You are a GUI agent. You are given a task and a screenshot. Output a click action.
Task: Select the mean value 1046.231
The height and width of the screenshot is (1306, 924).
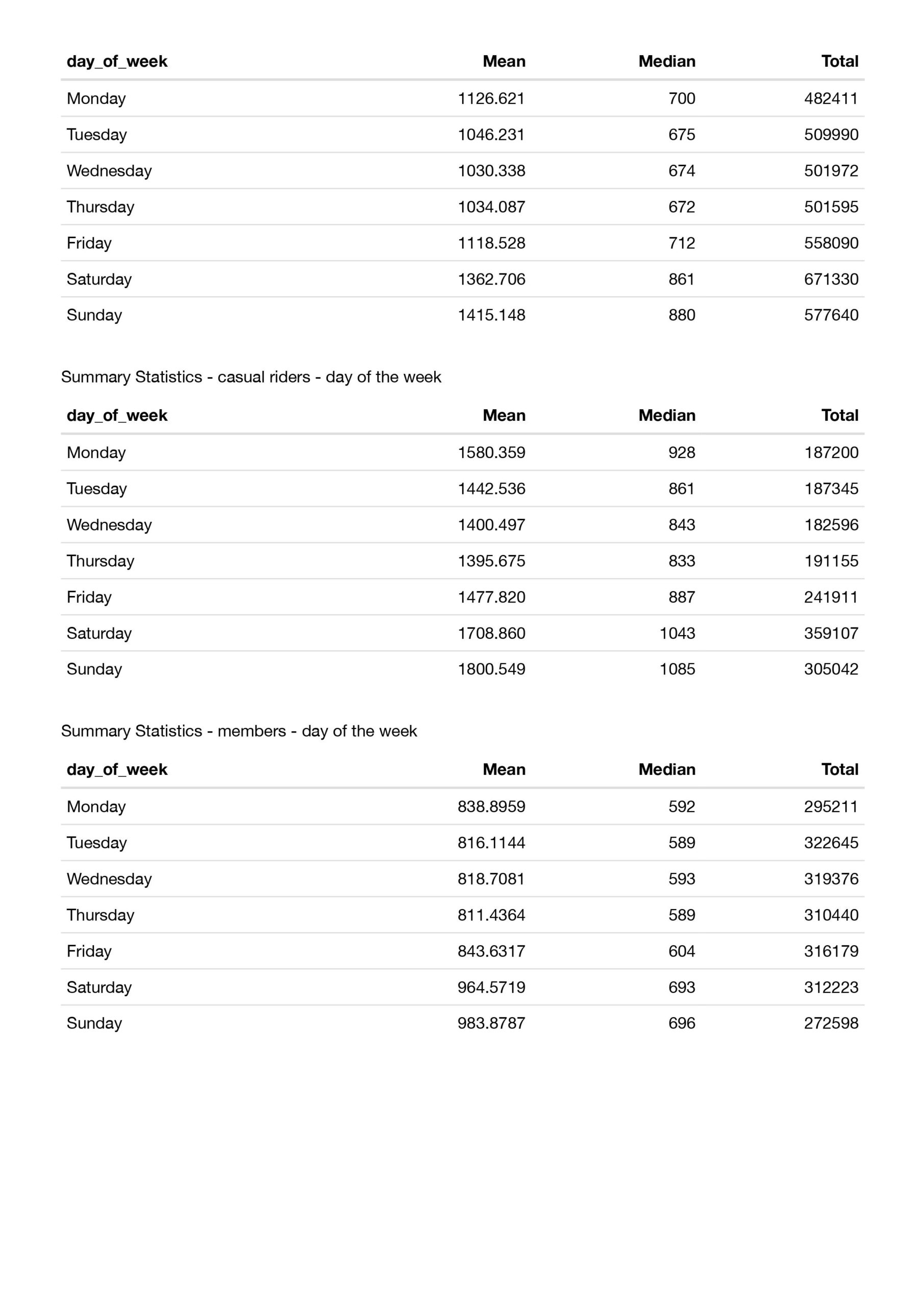tap(491, 135)
